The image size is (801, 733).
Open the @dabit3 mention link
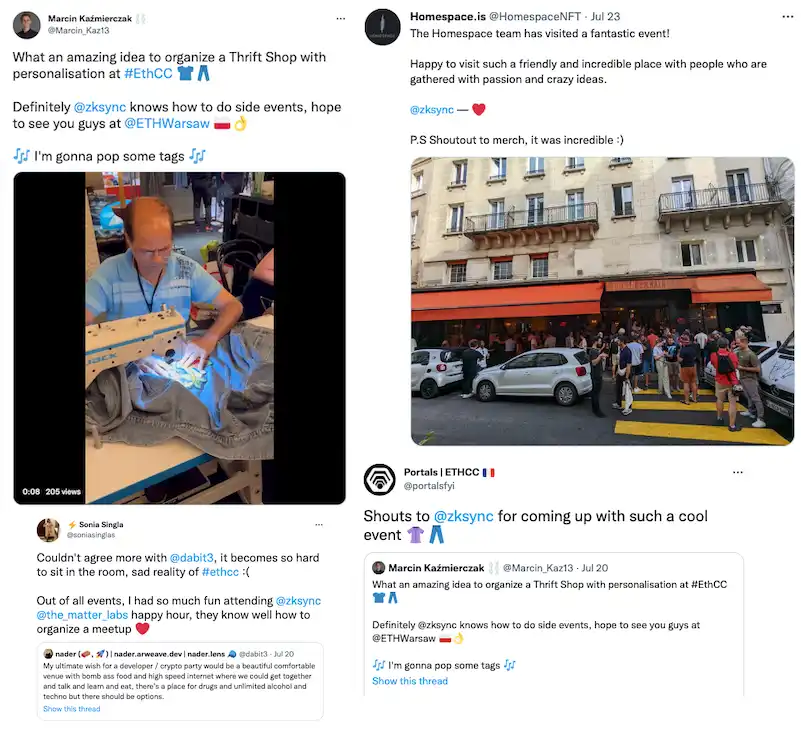click(x=192, y=558)
